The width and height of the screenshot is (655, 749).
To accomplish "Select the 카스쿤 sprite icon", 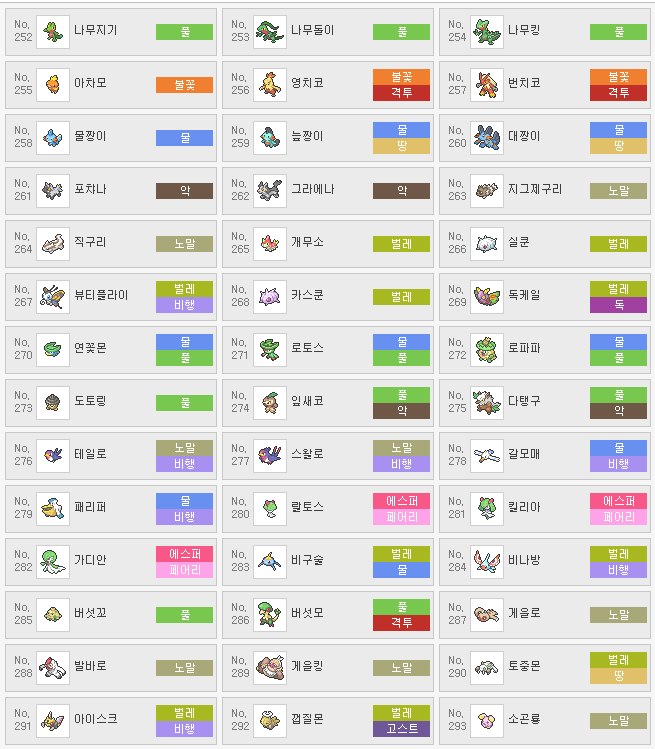I will [270, 297].
